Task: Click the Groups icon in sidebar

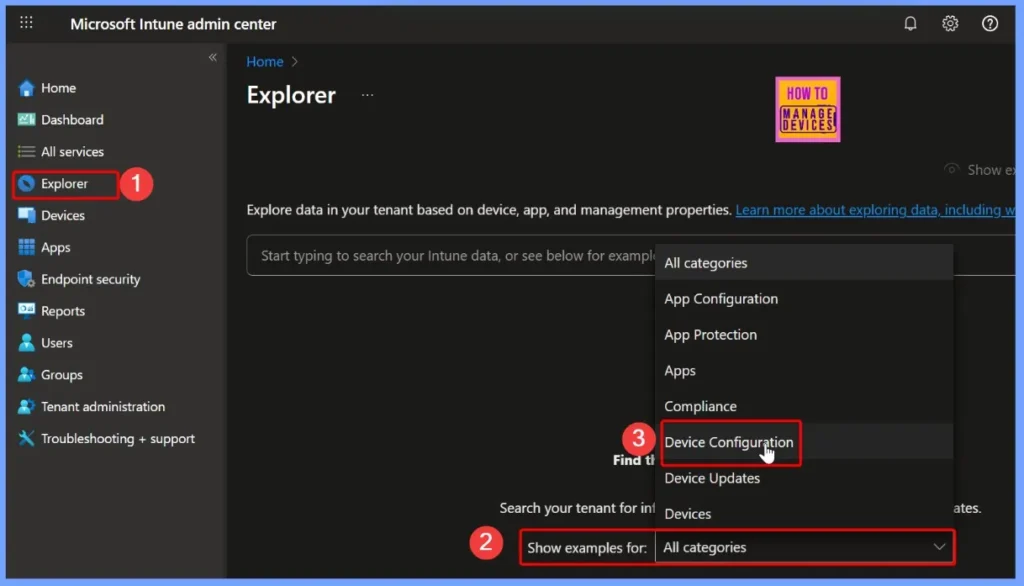Action: coord(26,374)
